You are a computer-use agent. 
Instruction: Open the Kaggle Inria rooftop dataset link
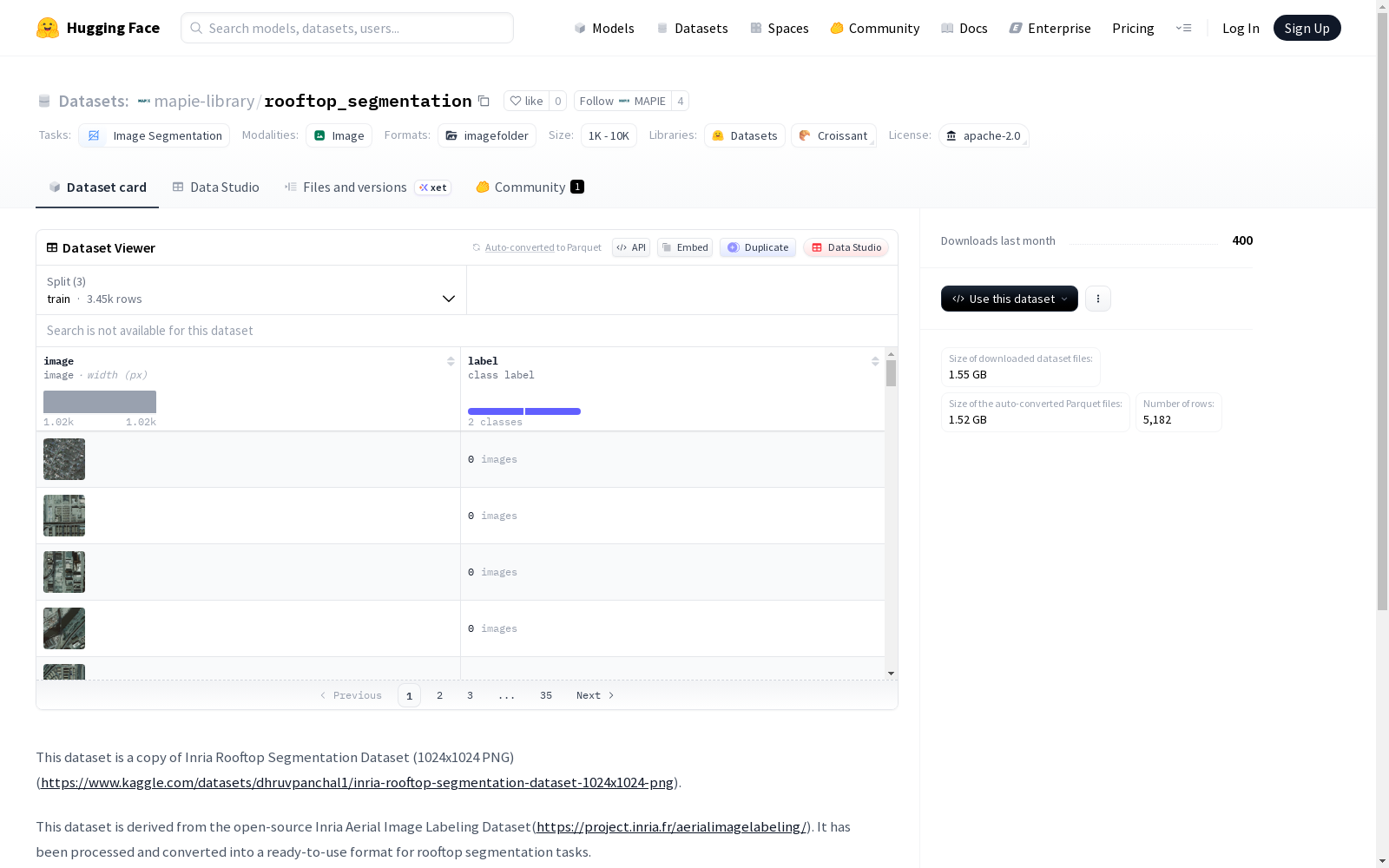click(357, 782)
